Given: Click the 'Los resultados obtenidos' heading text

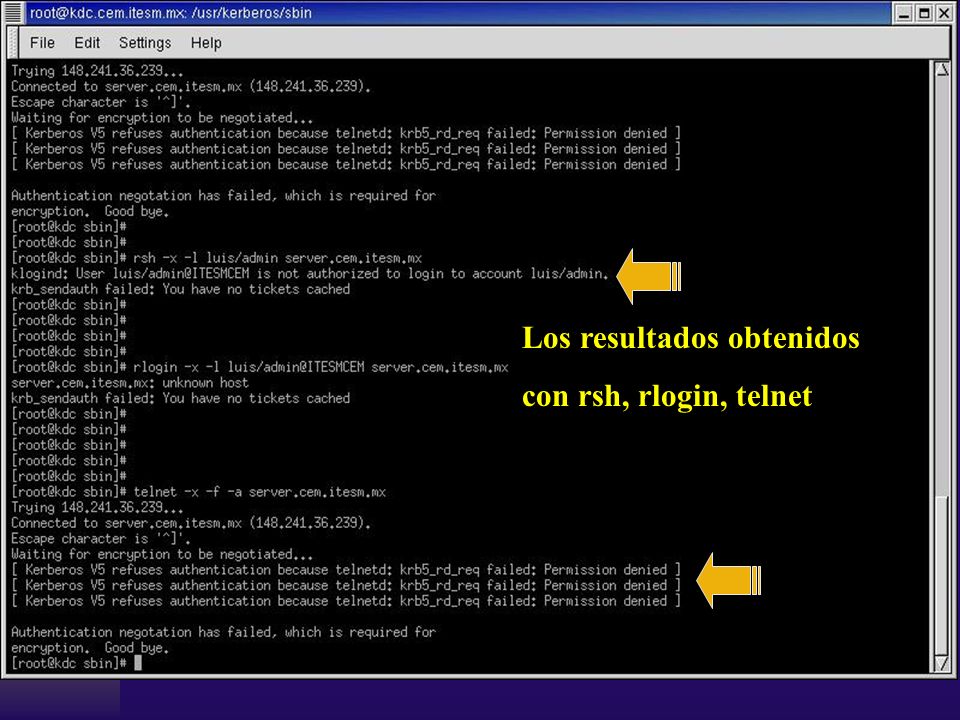Looking at the screenshot, I should 691,338.
